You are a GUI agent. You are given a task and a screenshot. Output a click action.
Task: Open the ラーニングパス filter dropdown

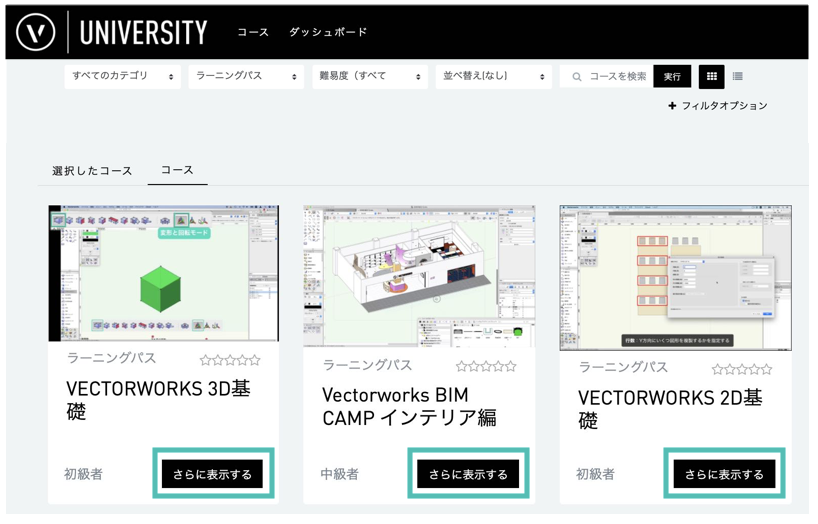(x=246, y=76)
